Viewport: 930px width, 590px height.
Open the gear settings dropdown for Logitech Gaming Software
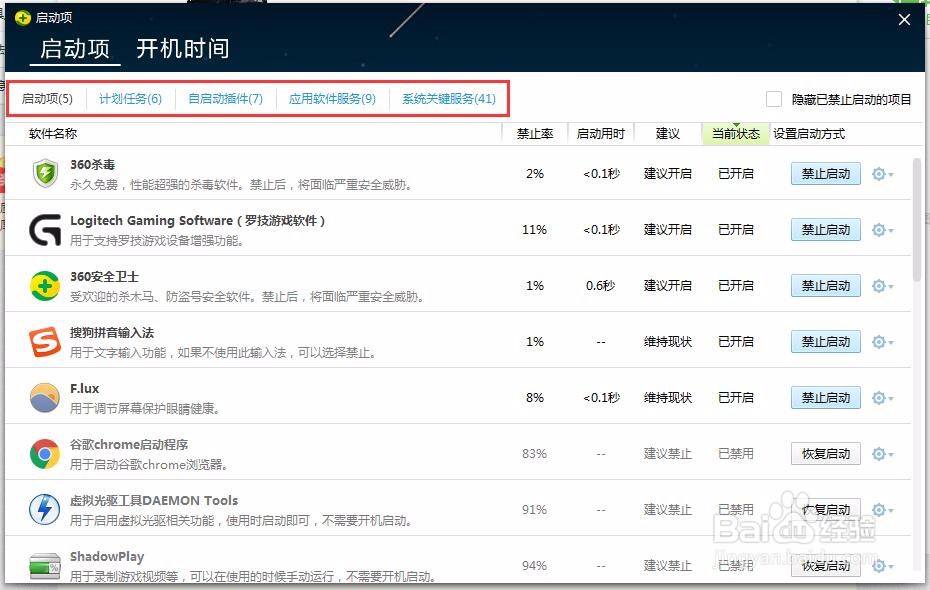click(x=883, y=229)
